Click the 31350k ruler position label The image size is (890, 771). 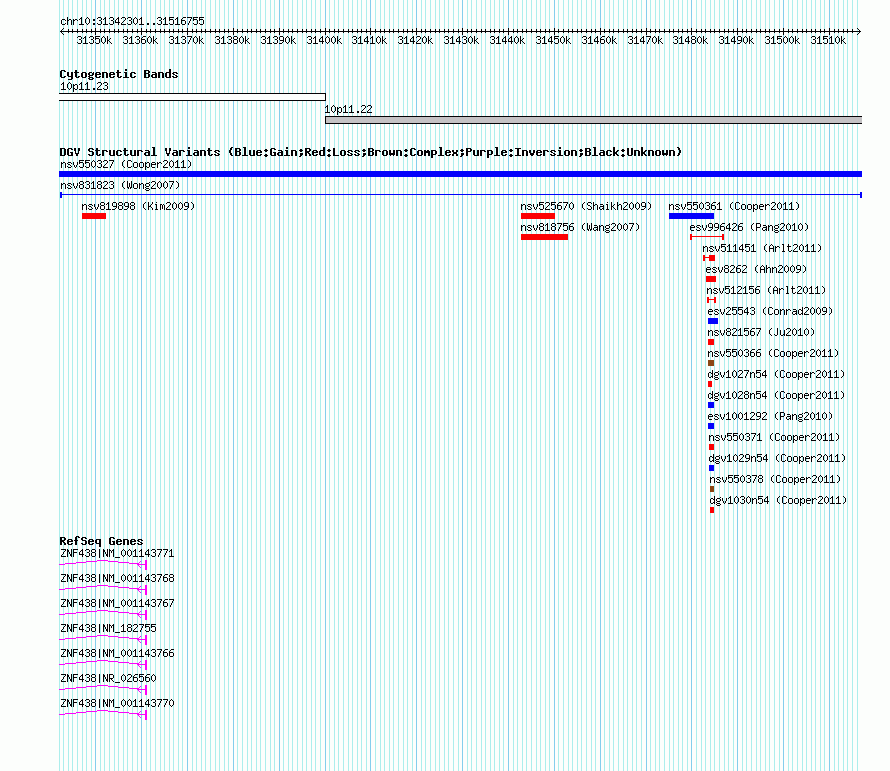(94, 40)
